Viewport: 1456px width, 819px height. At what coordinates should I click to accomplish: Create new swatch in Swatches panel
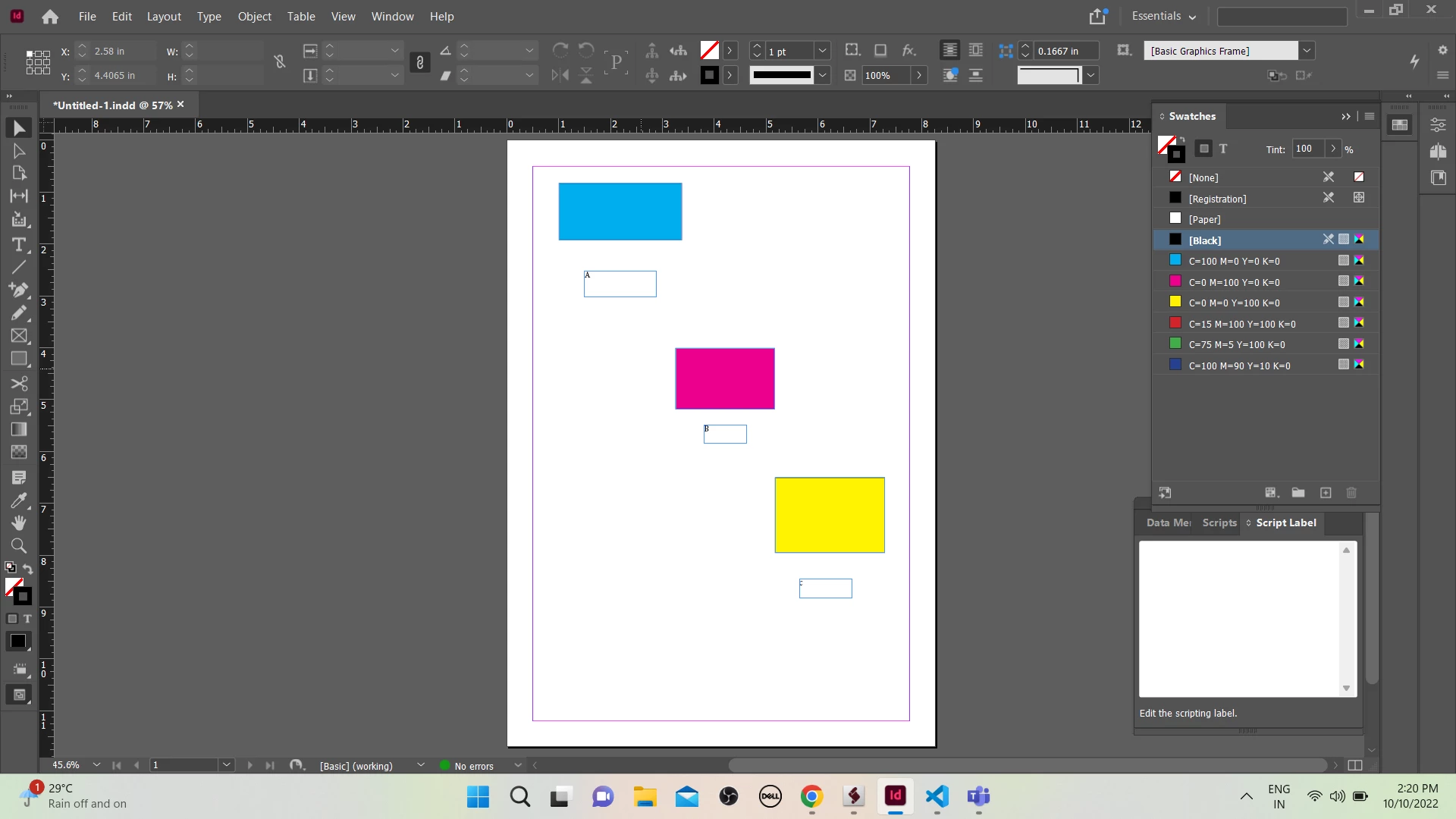point(1326,493)
